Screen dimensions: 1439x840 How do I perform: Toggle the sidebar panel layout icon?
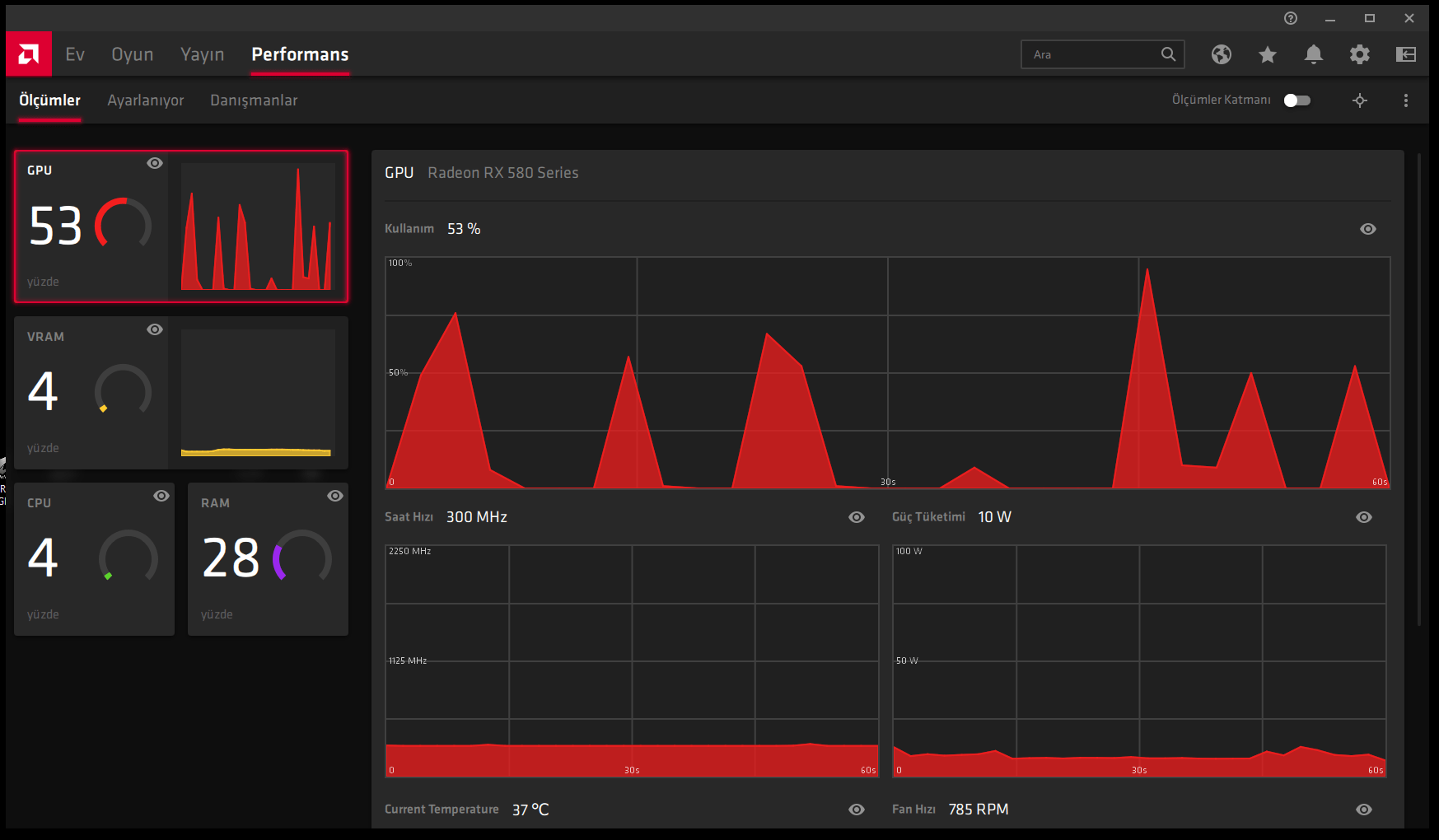coord(1406,54)
